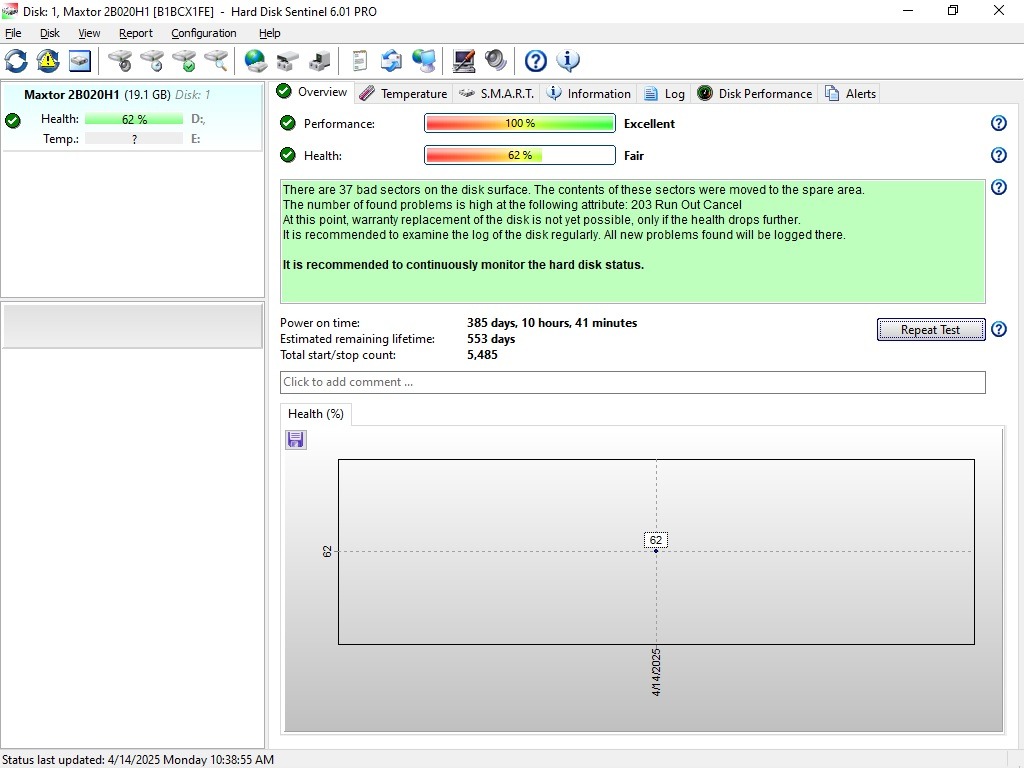Screen dimensions: 1024x768
Task: Click the Health 62 % gradient bar
Action: point(520,155)
